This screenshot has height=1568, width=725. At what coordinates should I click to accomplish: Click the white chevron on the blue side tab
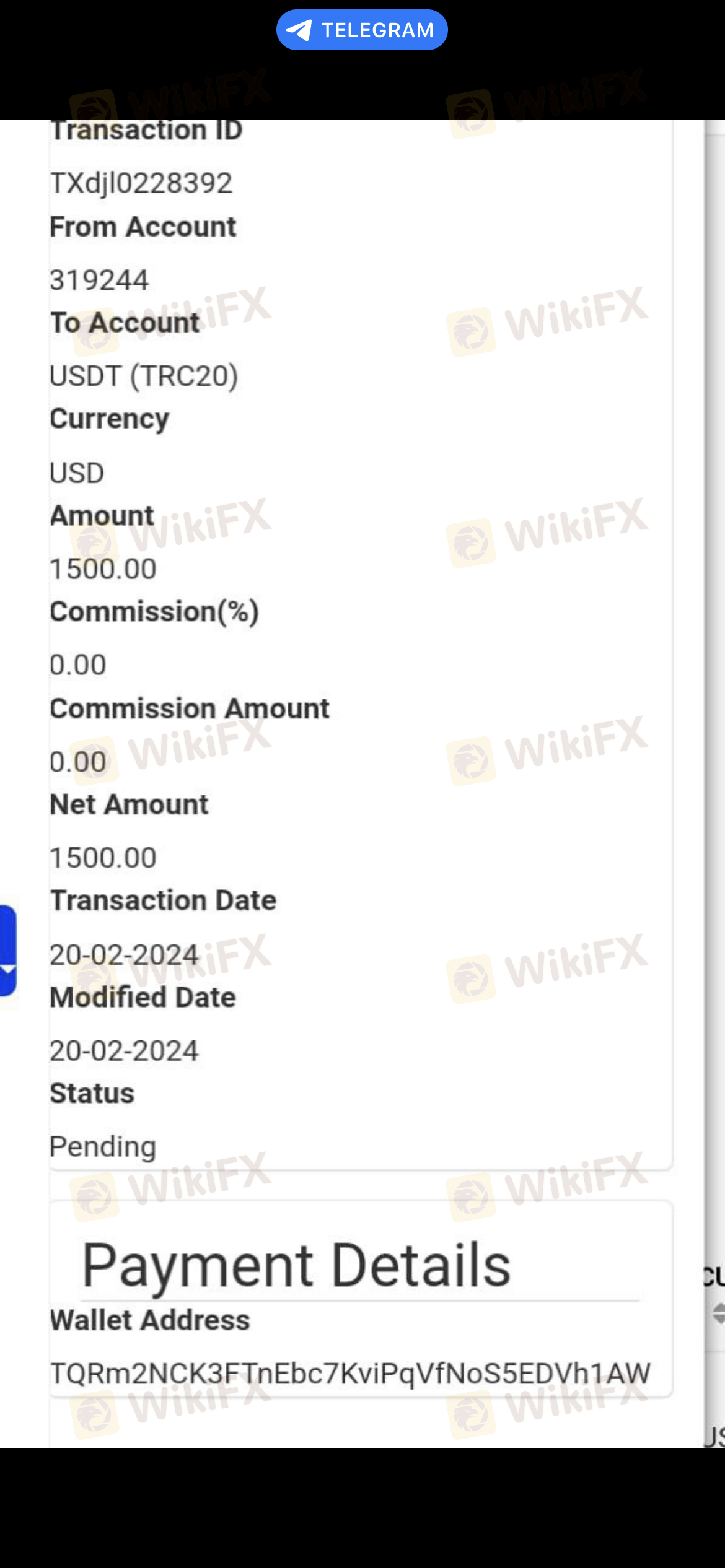[x=7, y=970]
